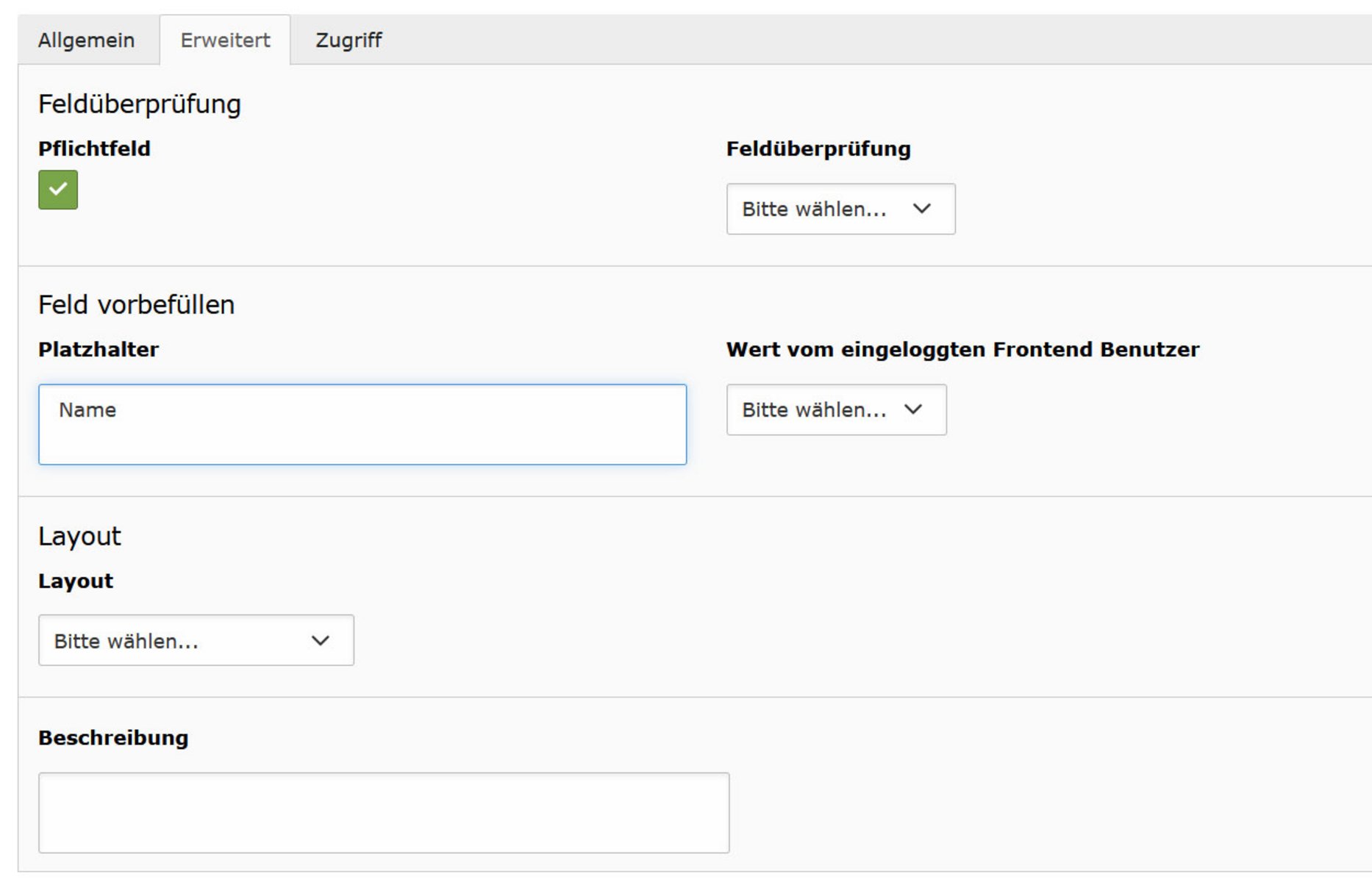1372x882 pixels.
Task: Open the Frontend Benutzer value dropdown
Action: pos(836,410)
